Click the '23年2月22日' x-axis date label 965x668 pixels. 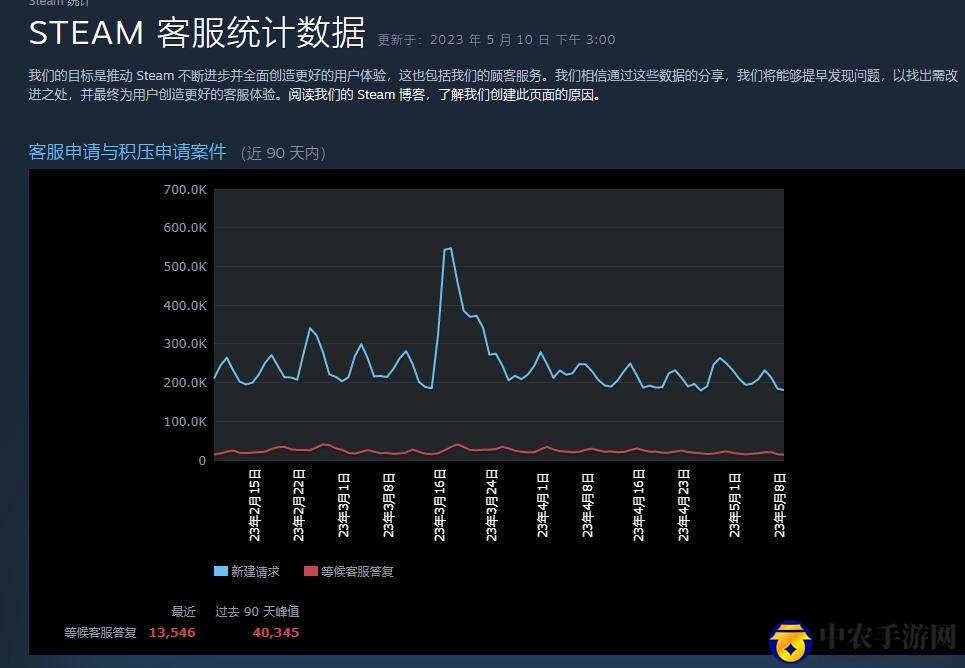[x=299, y=505]
